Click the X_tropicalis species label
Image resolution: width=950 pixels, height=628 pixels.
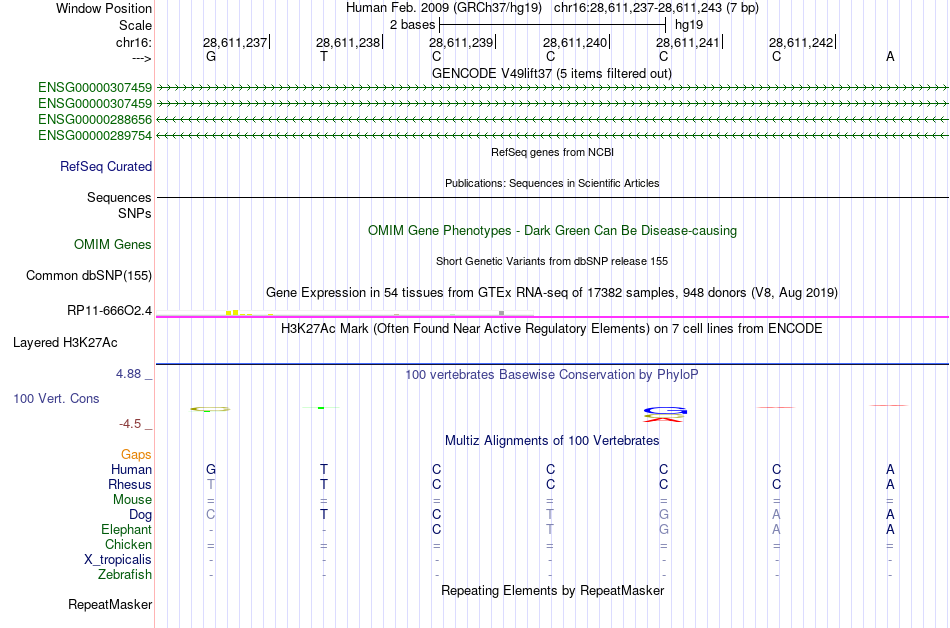click(118, 560)
